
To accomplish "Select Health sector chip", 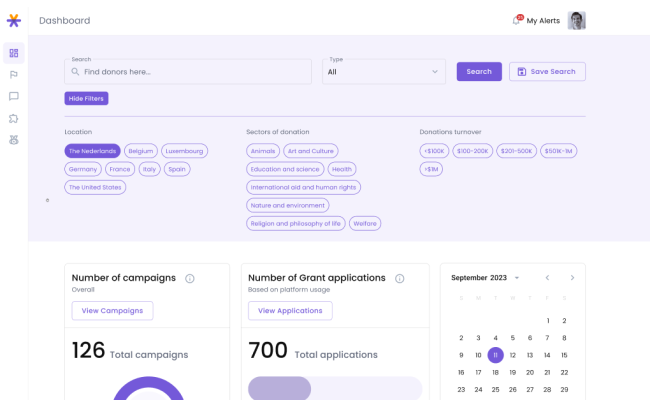I will tap(342, 169).
